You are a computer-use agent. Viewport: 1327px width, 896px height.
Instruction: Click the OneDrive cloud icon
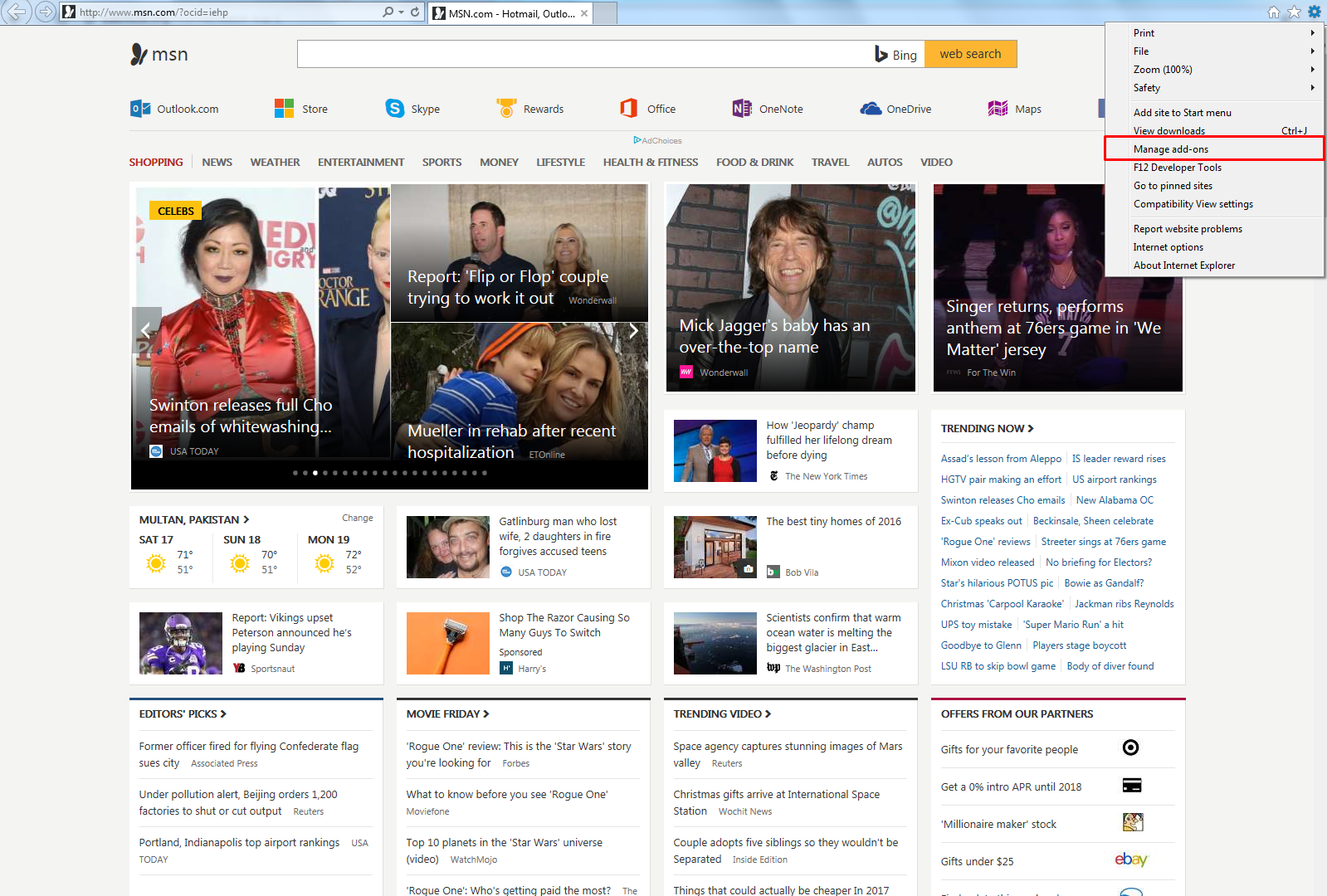tap(871, 109)
